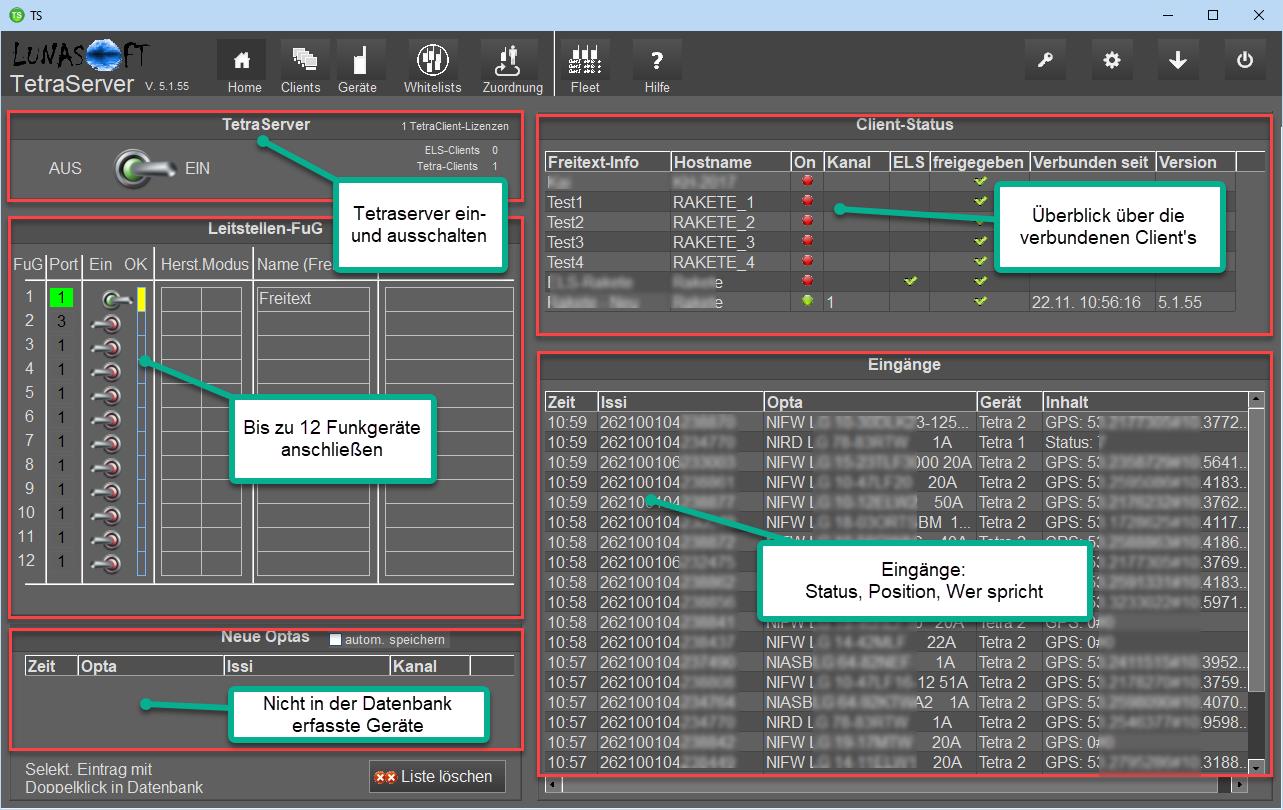Select client row Test3

890,242
